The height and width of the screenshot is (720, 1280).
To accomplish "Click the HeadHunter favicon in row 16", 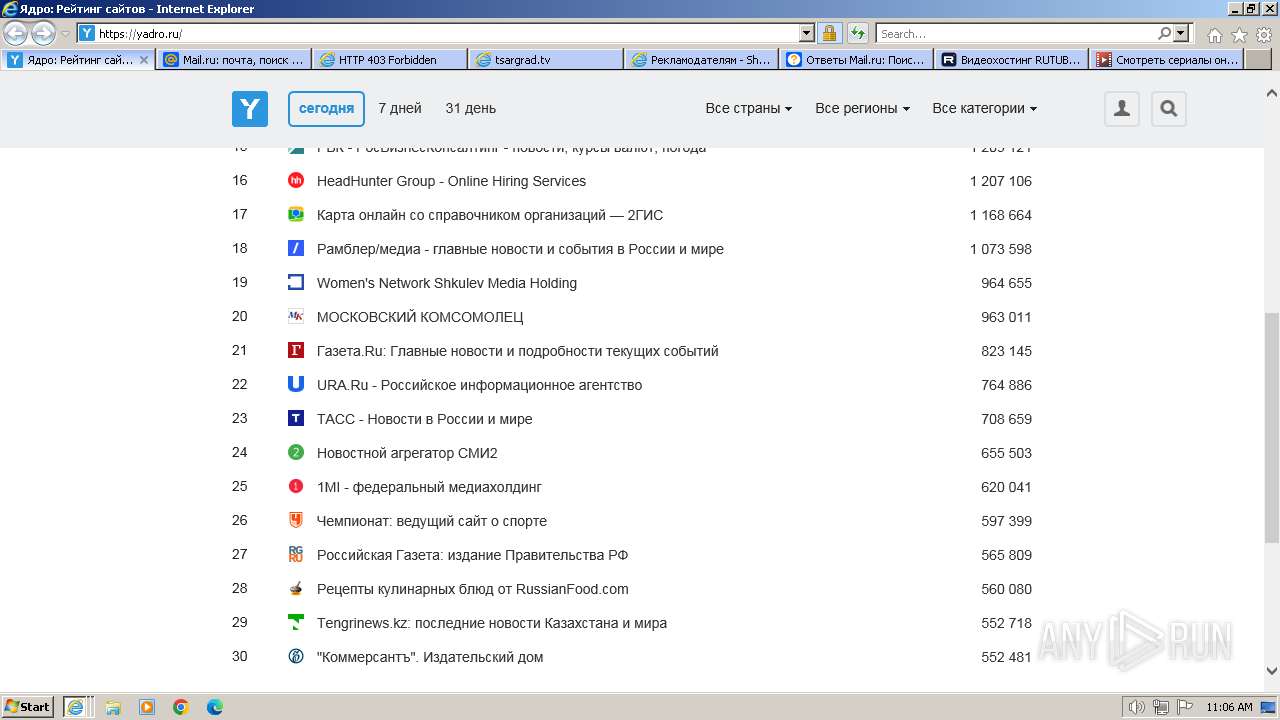I will pos(296,181).
